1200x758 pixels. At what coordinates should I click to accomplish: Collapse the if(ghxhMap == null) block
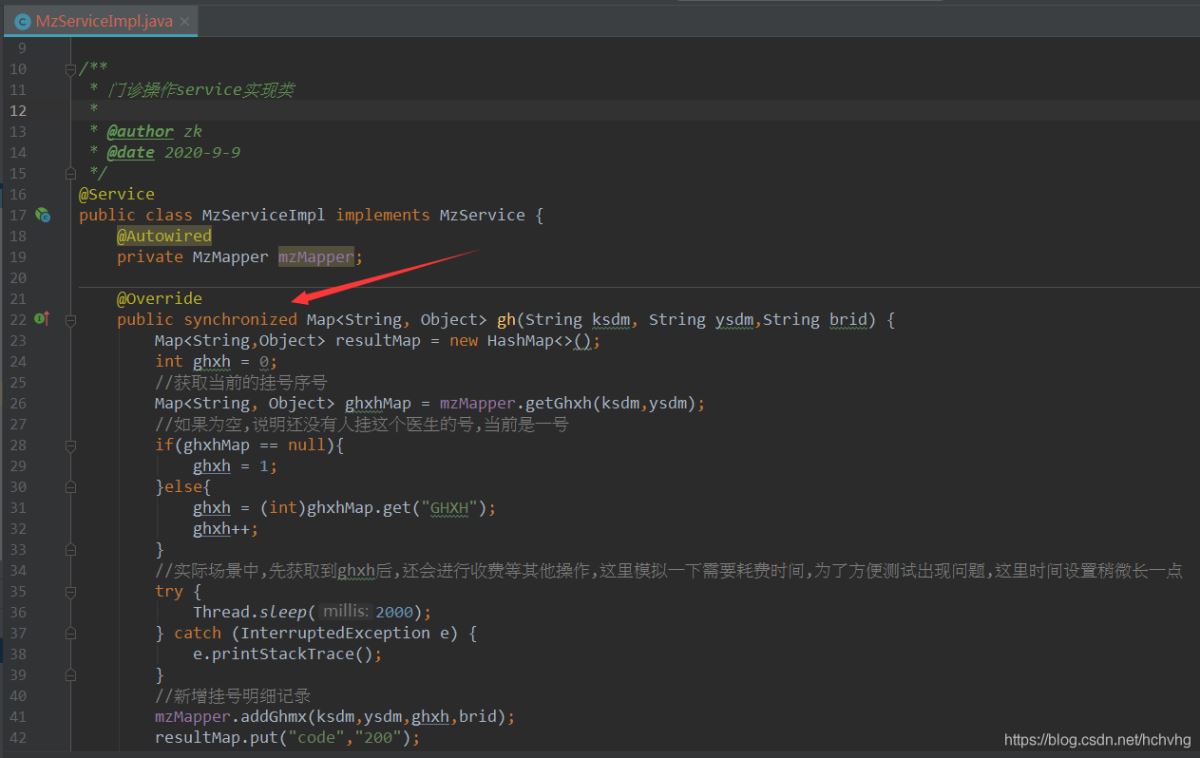coord(70,444)
